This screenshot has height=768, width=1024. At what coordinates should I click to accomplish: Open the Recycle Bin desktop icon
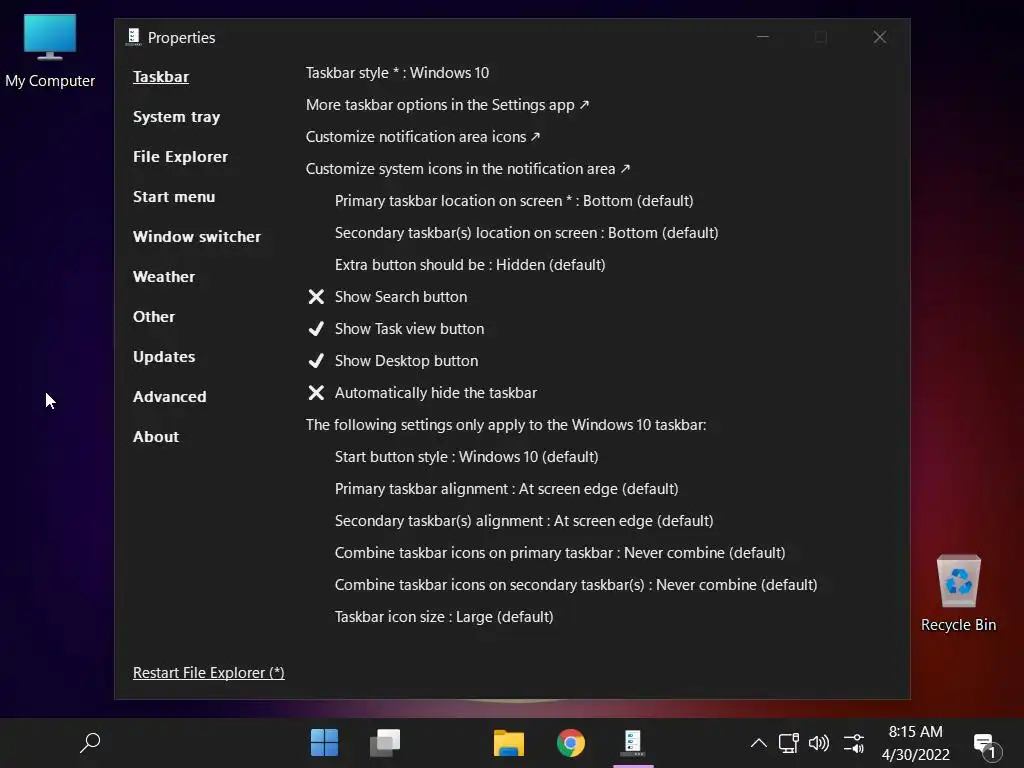(958, 594)
